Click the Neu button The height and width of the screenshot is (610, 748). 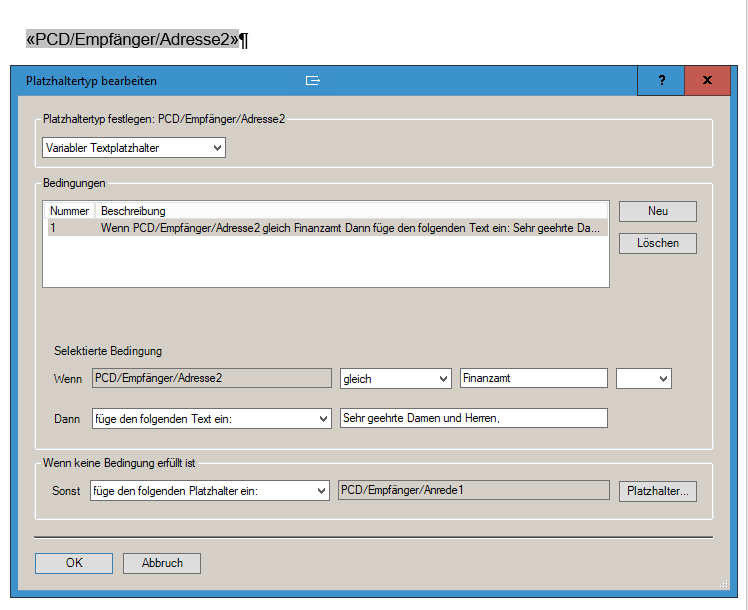(x=657, y=211)
